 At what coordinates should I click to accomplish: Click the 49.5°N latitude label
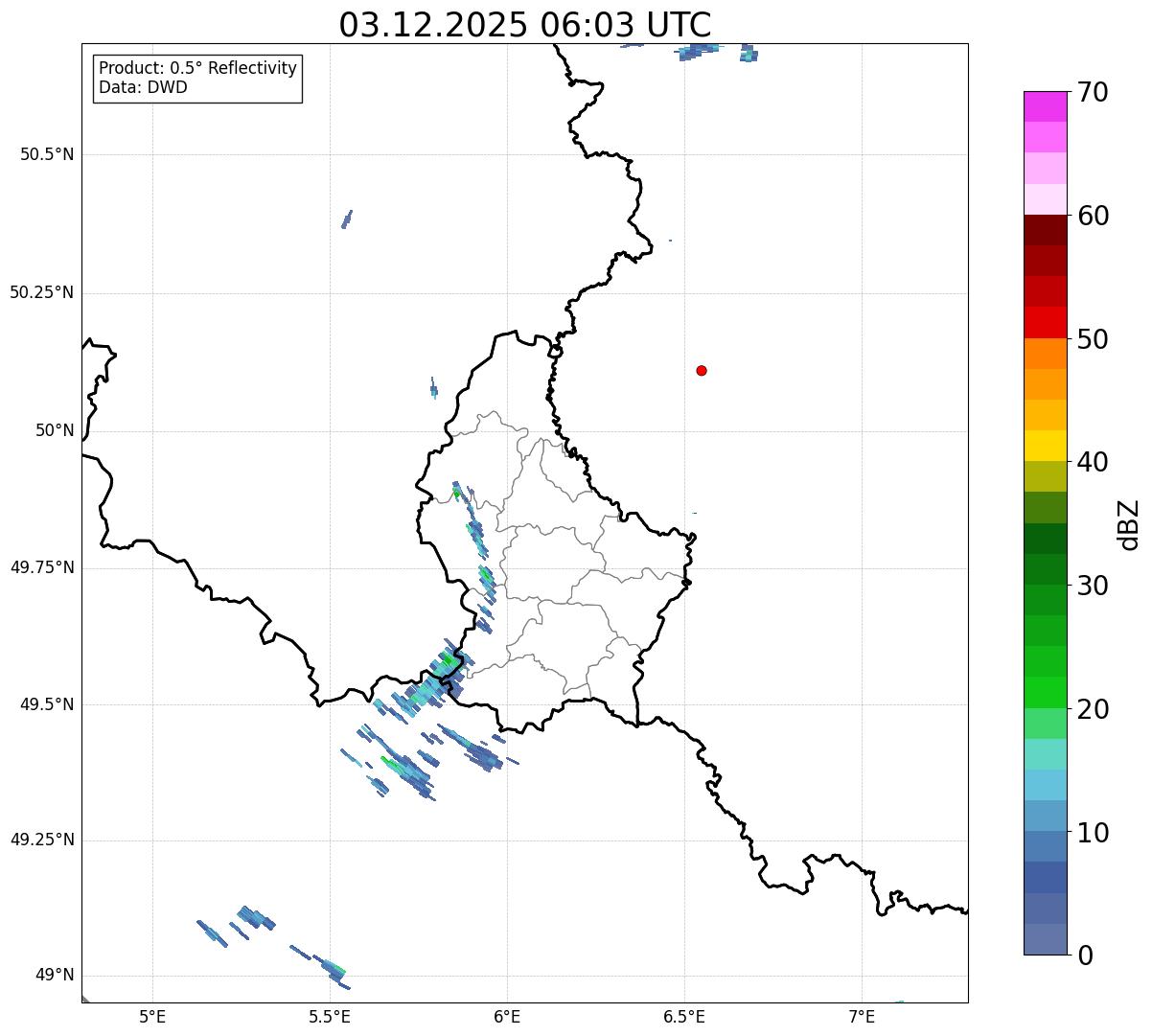pos(46,704)
